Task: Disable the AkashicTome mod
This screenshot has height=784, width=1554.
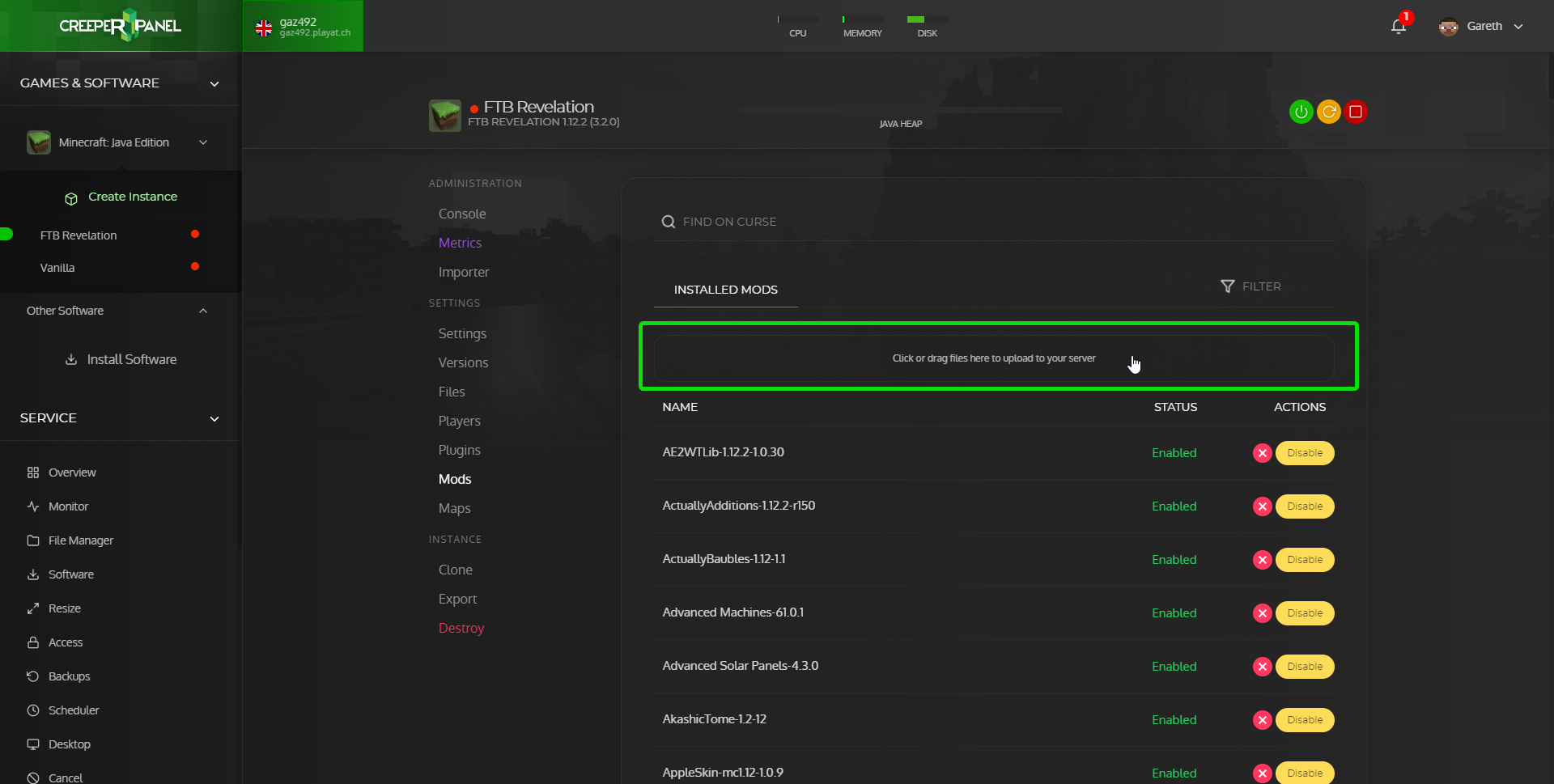Action: pyautogui.click(x=1305, y=720)
